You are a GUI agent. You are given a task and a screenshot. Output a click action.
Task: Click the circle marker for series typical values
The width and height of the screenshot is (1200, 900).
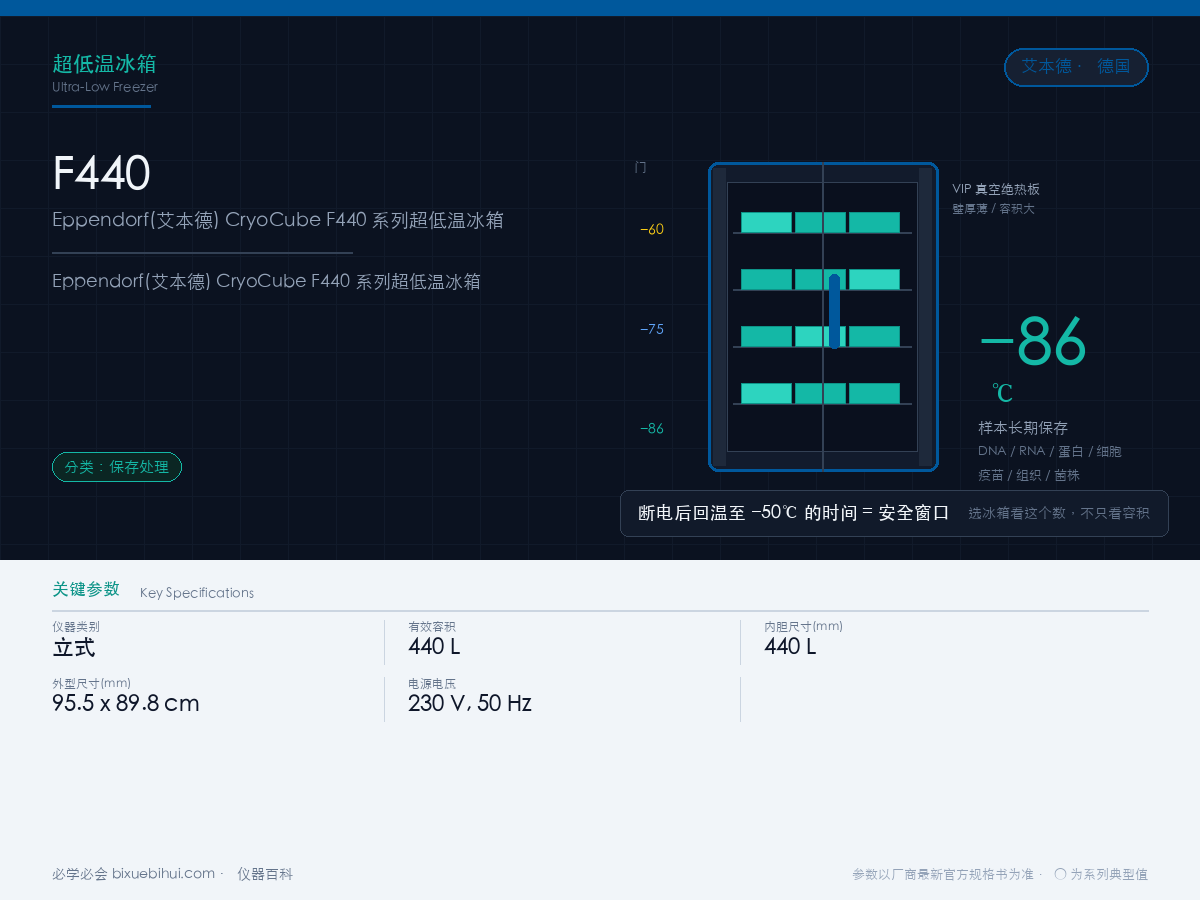1060,873
